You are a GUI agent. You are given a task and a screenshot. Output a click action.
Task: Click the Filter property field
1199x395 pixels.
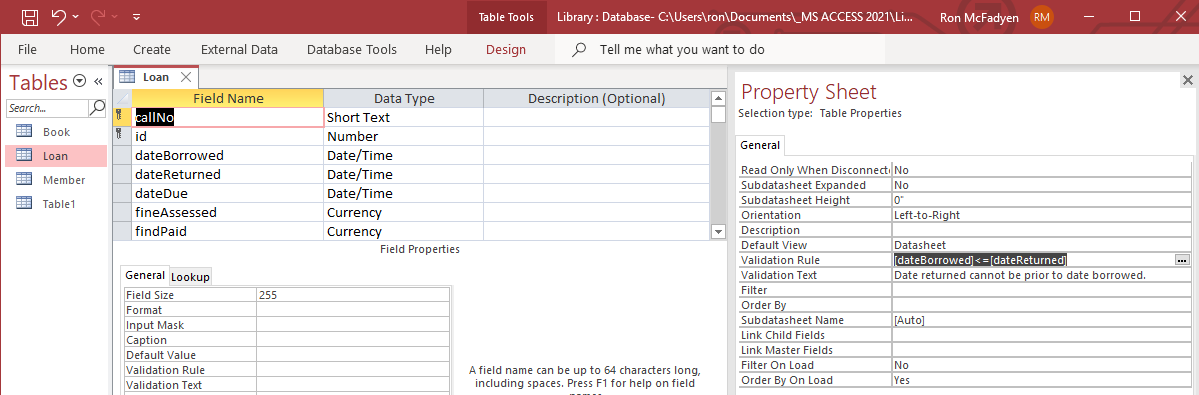[1041, 290]
